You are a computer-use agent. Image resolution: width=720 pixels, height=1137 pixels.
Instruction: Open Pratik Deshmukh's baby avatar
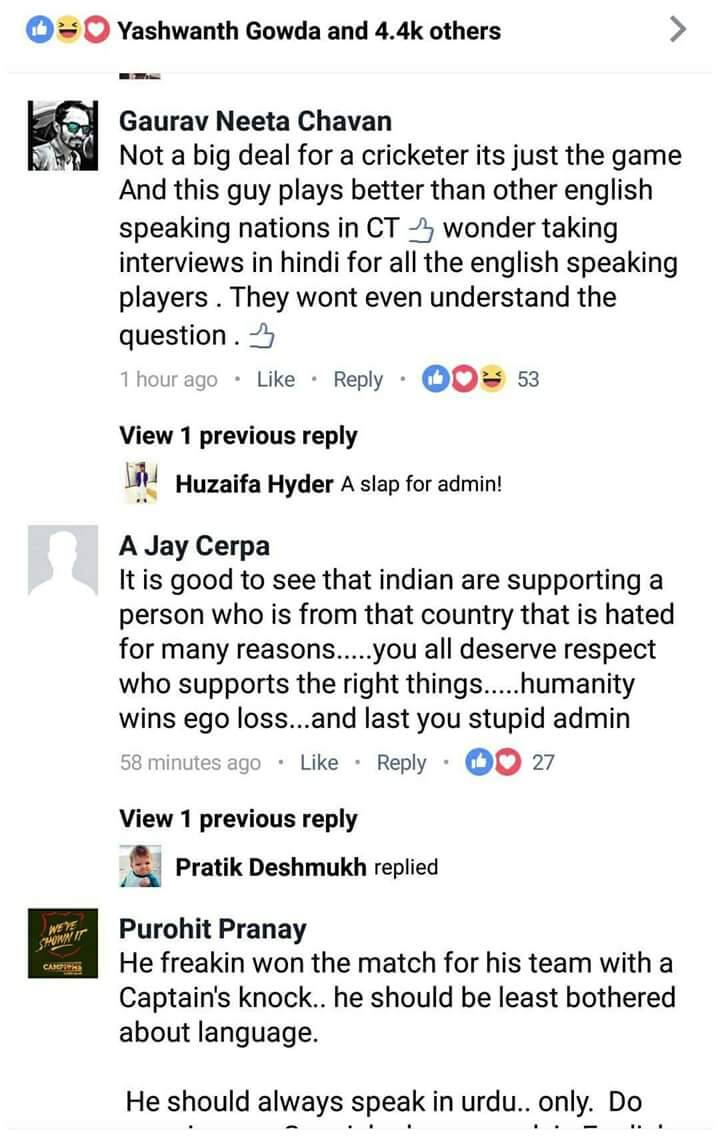(x=141, y=865)
